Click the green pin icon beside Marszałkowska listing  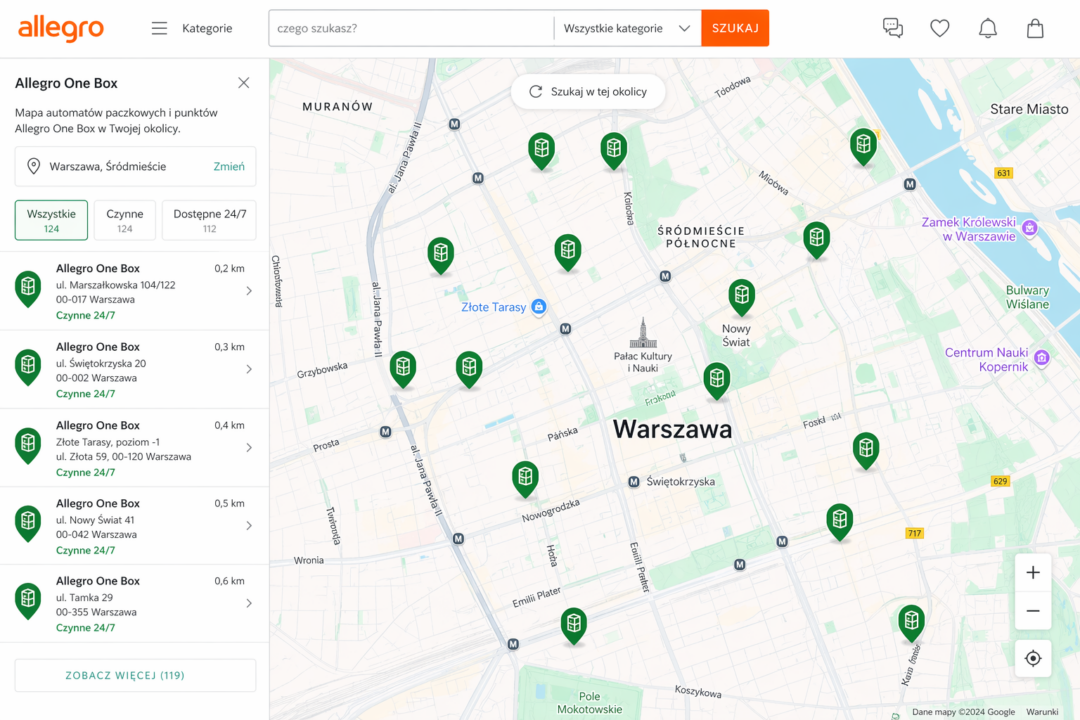(28, 289)
